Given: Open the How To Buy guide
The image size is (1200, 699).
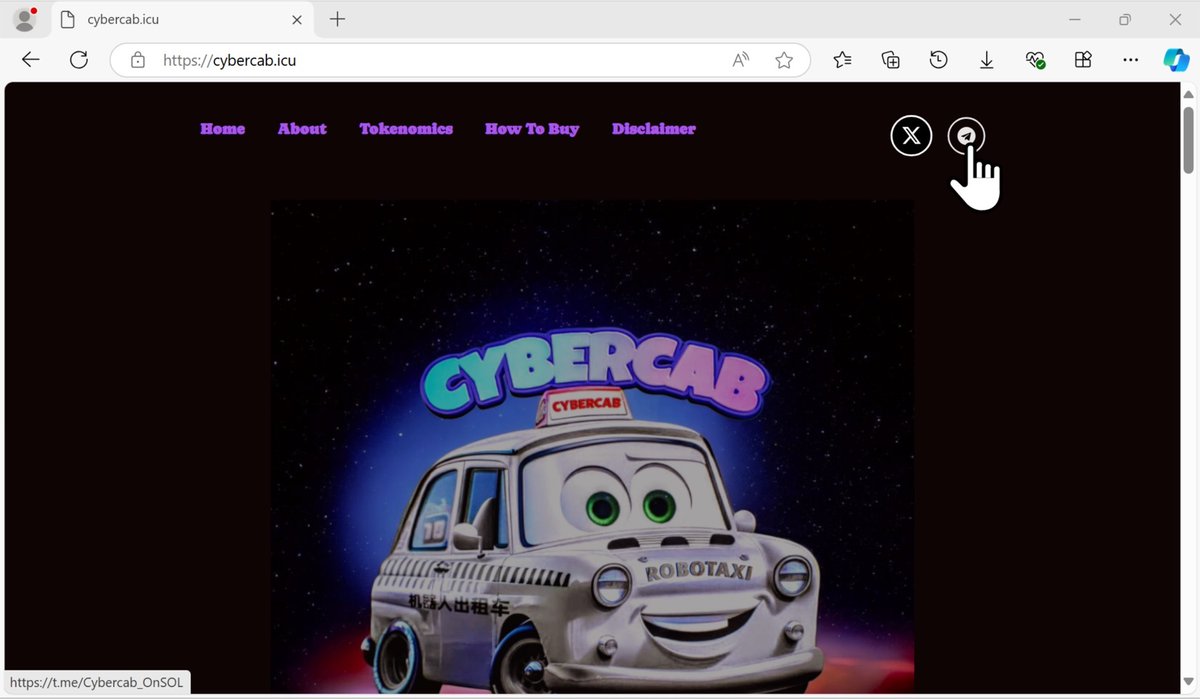Looking at the screenshot, I should (x=532, y=128).
